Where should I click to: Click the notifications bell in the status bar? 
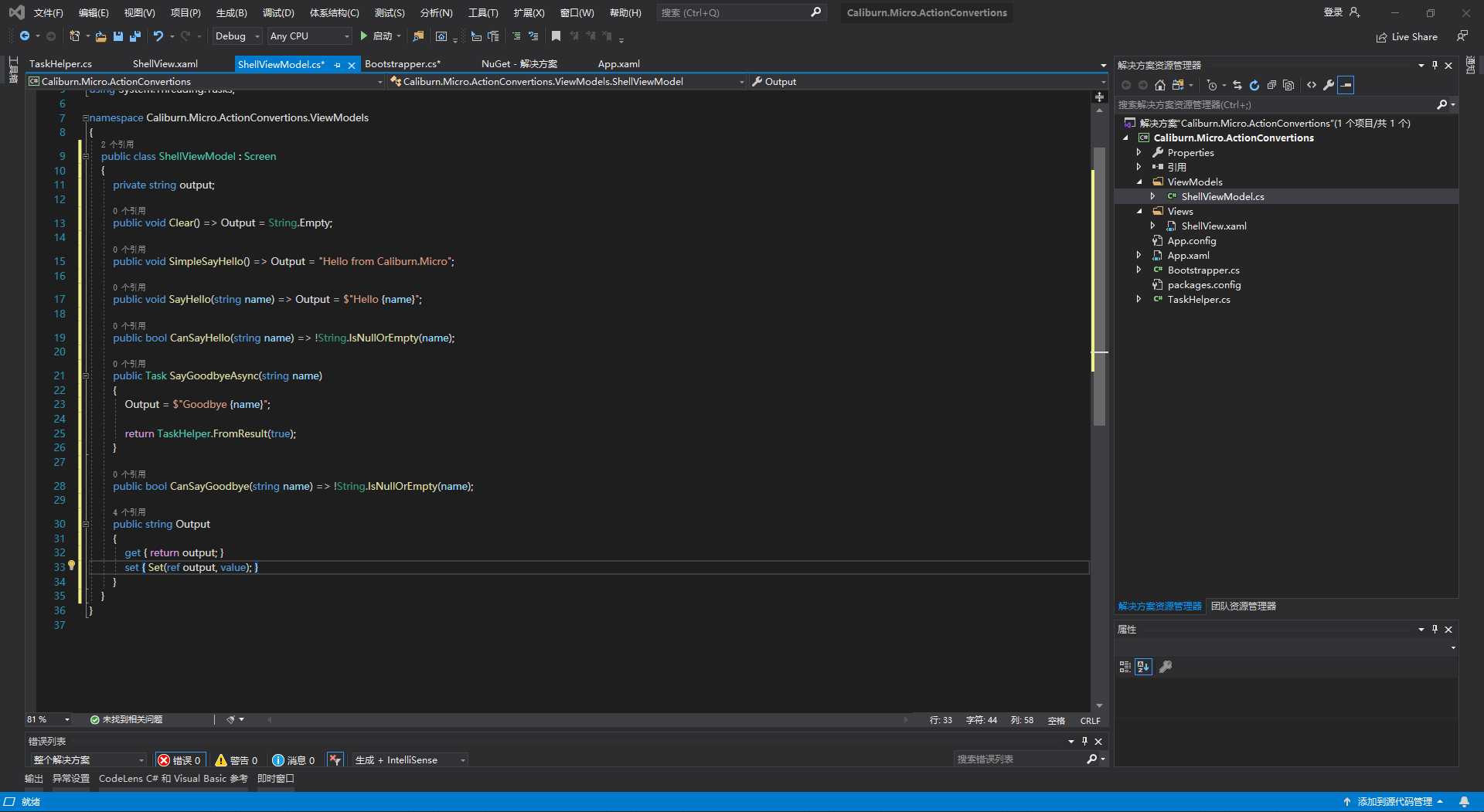(x=1464, y=802)
